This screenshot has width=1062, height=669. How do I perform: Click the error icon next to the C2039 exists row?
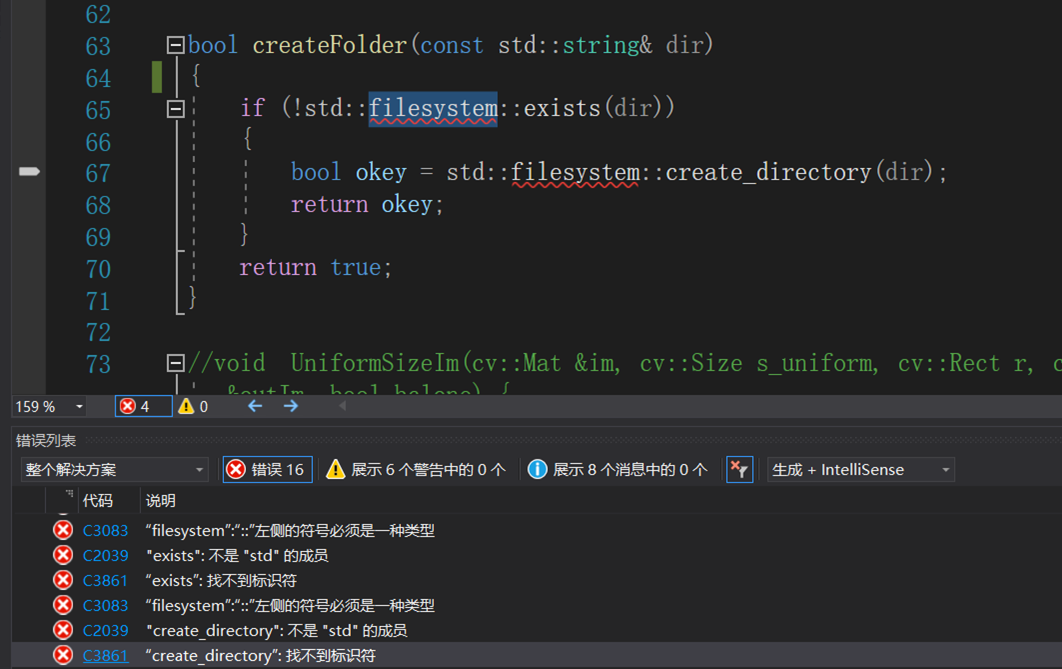pyautogui.click(x=62, y=555)
